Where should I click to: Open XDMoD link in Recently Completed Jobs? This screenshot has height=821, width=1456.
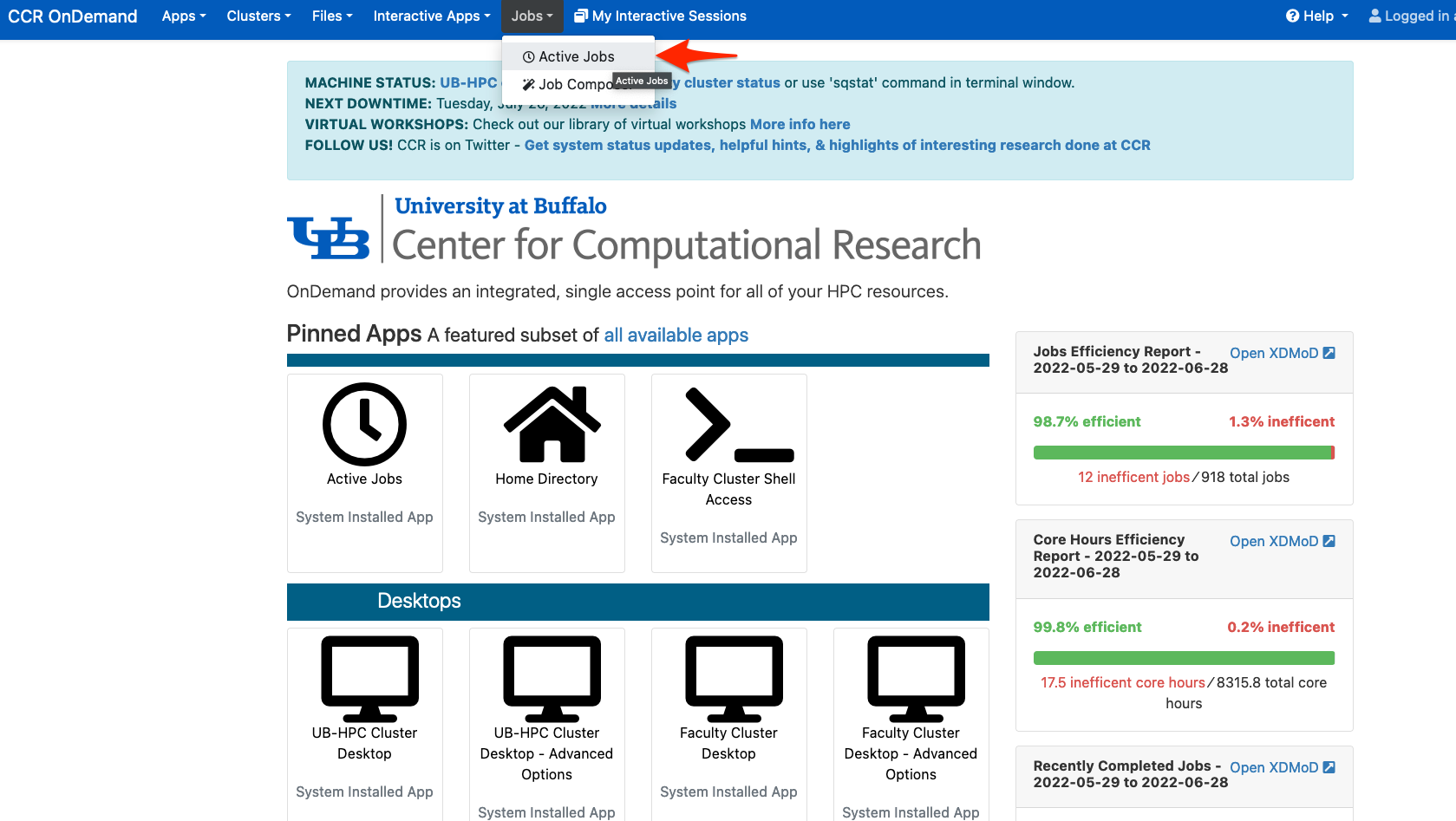(1282, 767)
